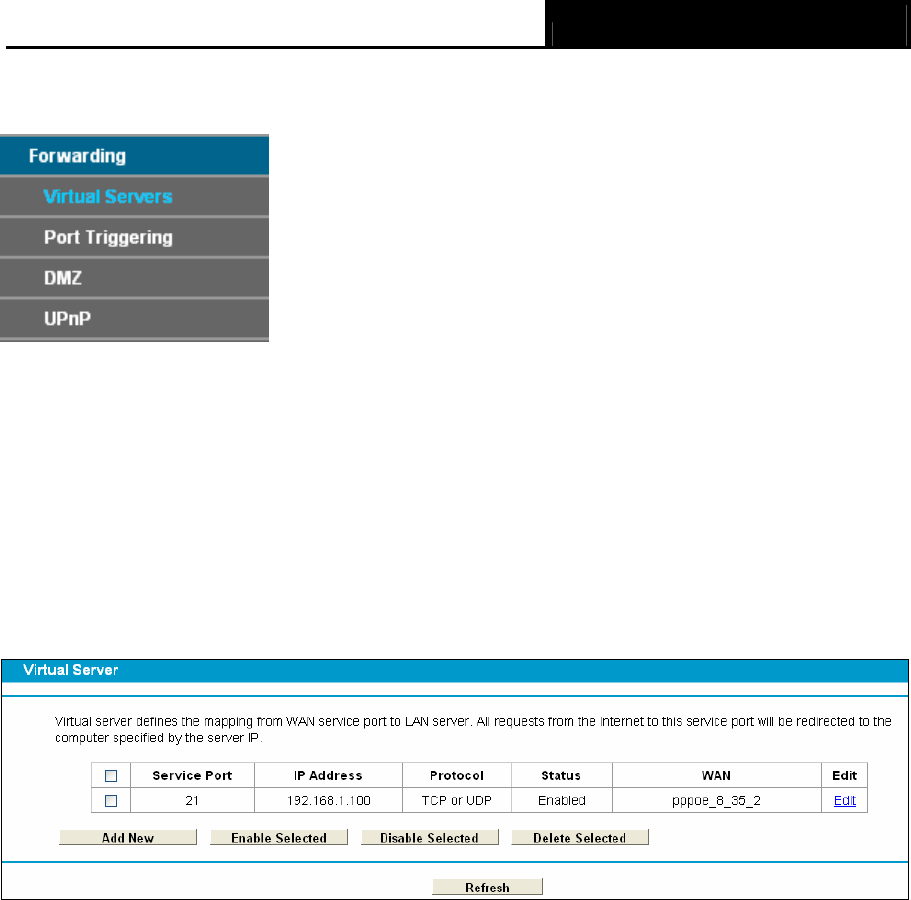The width and height of the screenshot is (911, 900).
Task: Click the Protocol column header
Action: pyautogui.click(x=457, y=776)
